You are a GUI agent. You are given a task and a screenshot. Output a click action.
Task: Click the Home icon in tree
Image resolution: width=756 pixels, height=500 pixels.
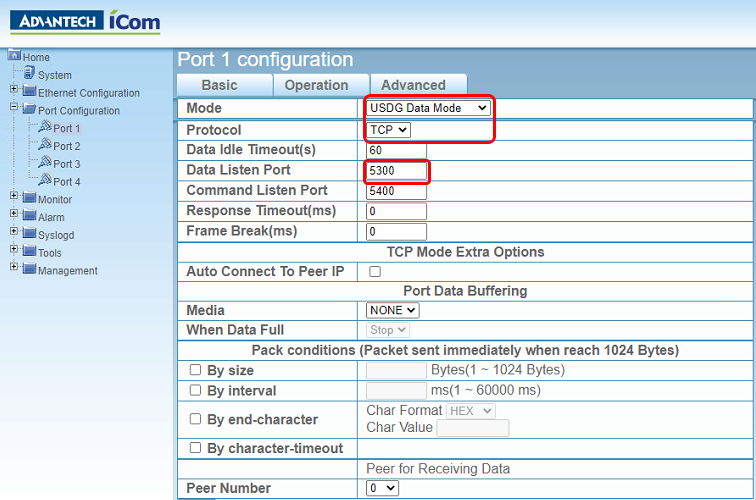(x=14, y=54)
